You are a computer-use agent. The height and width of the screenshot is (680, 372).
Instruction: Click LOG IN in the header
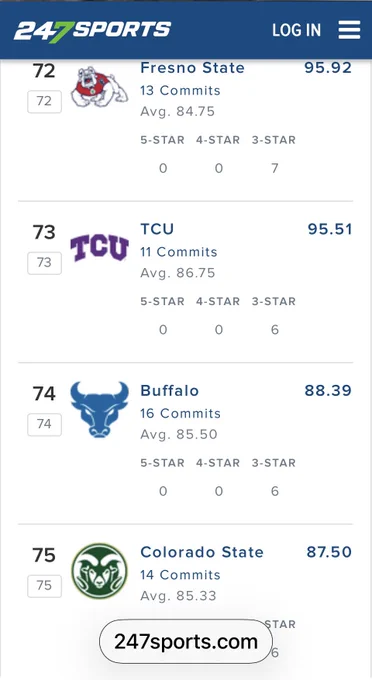[297, 30]
